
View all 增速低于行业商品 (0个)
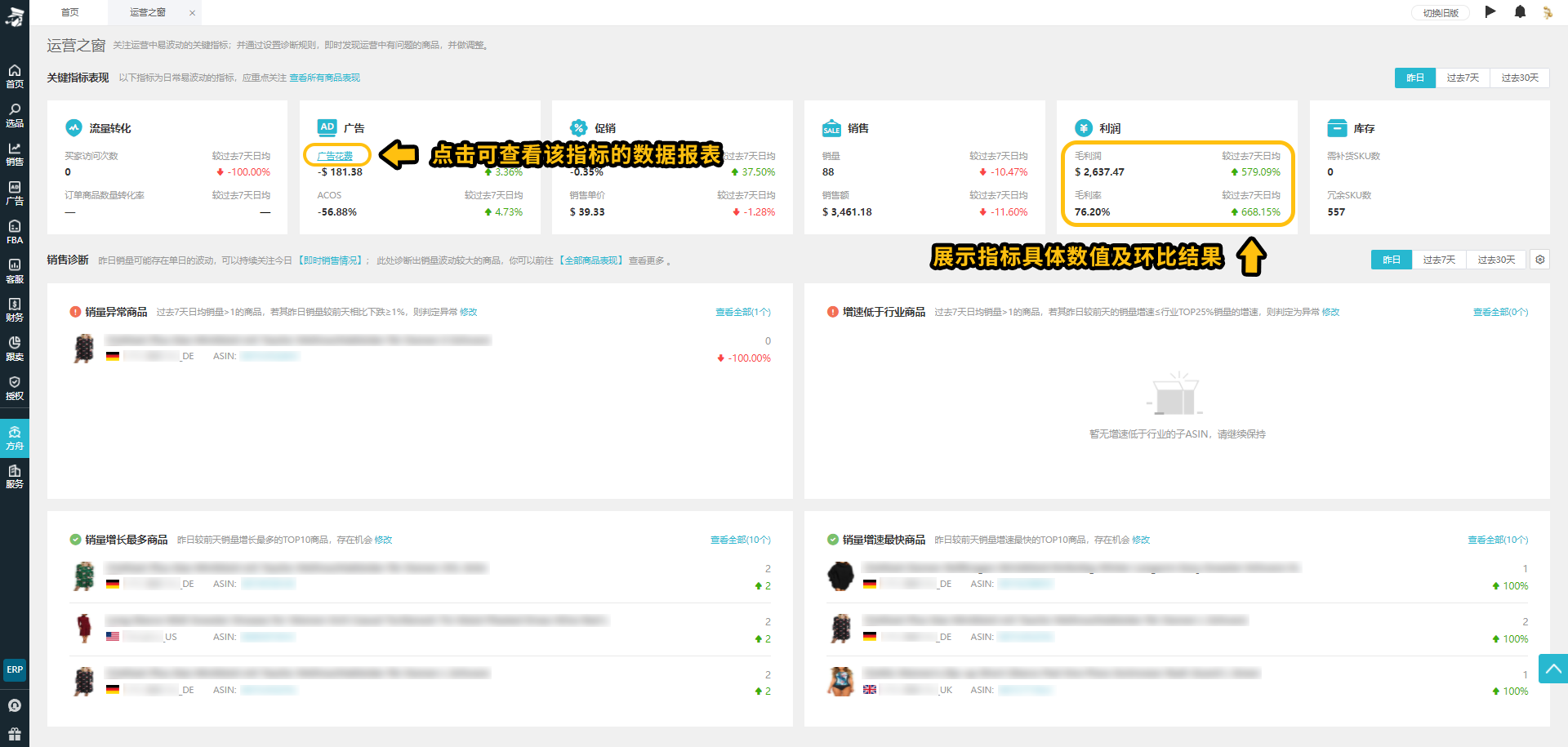point(1500,312)
